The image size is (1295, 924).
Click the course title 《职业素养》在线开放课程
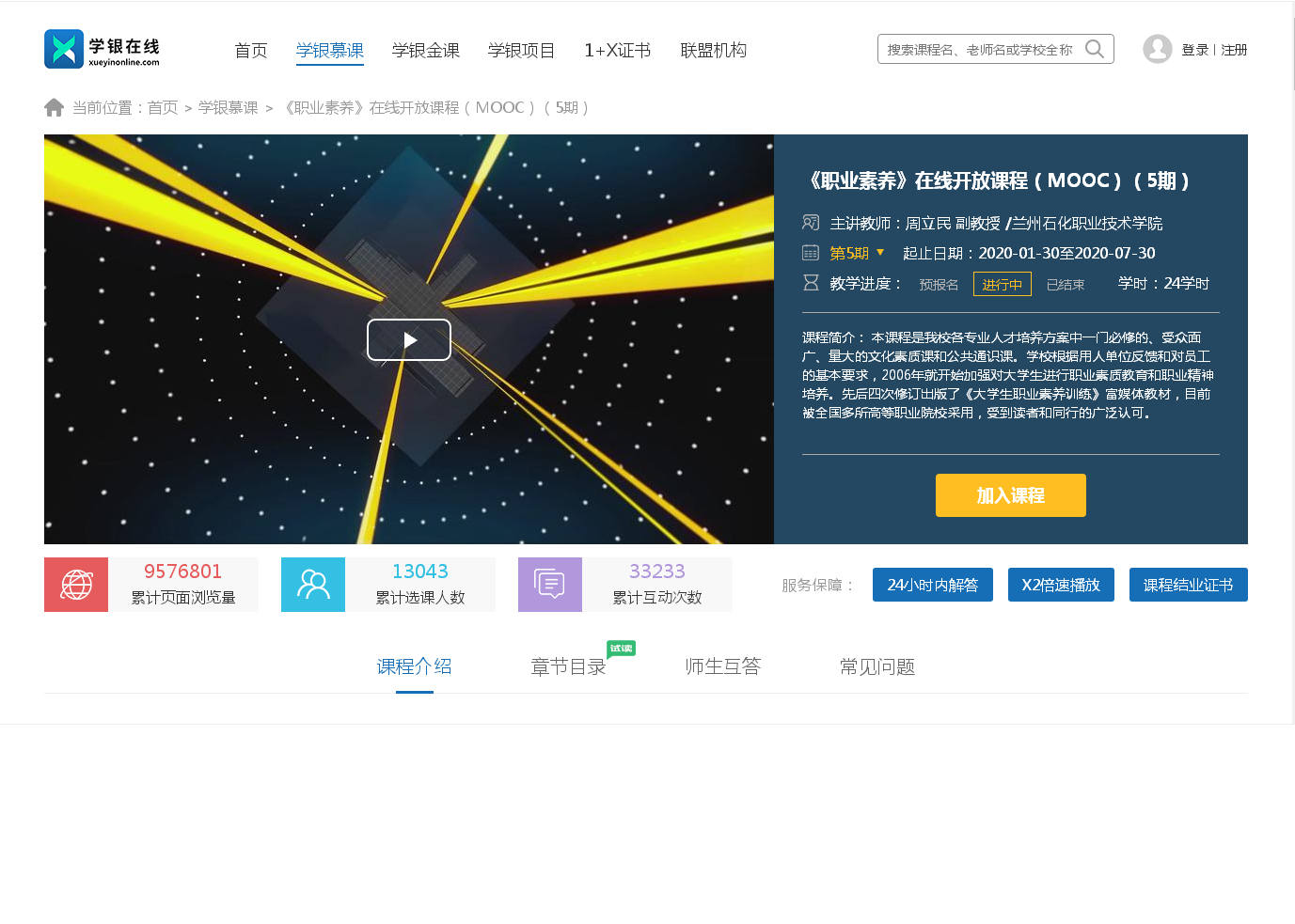coord(997,180)
